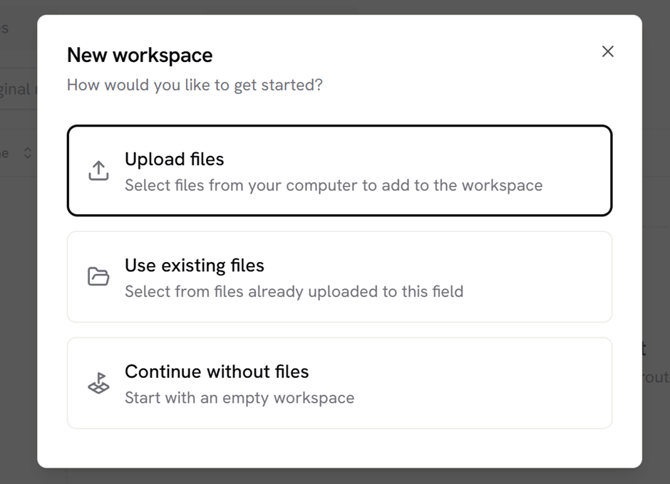Viewport: 670px width, 484px height.
Task: Click "Start with an empty workspace" description
Action: coord(239,397)
